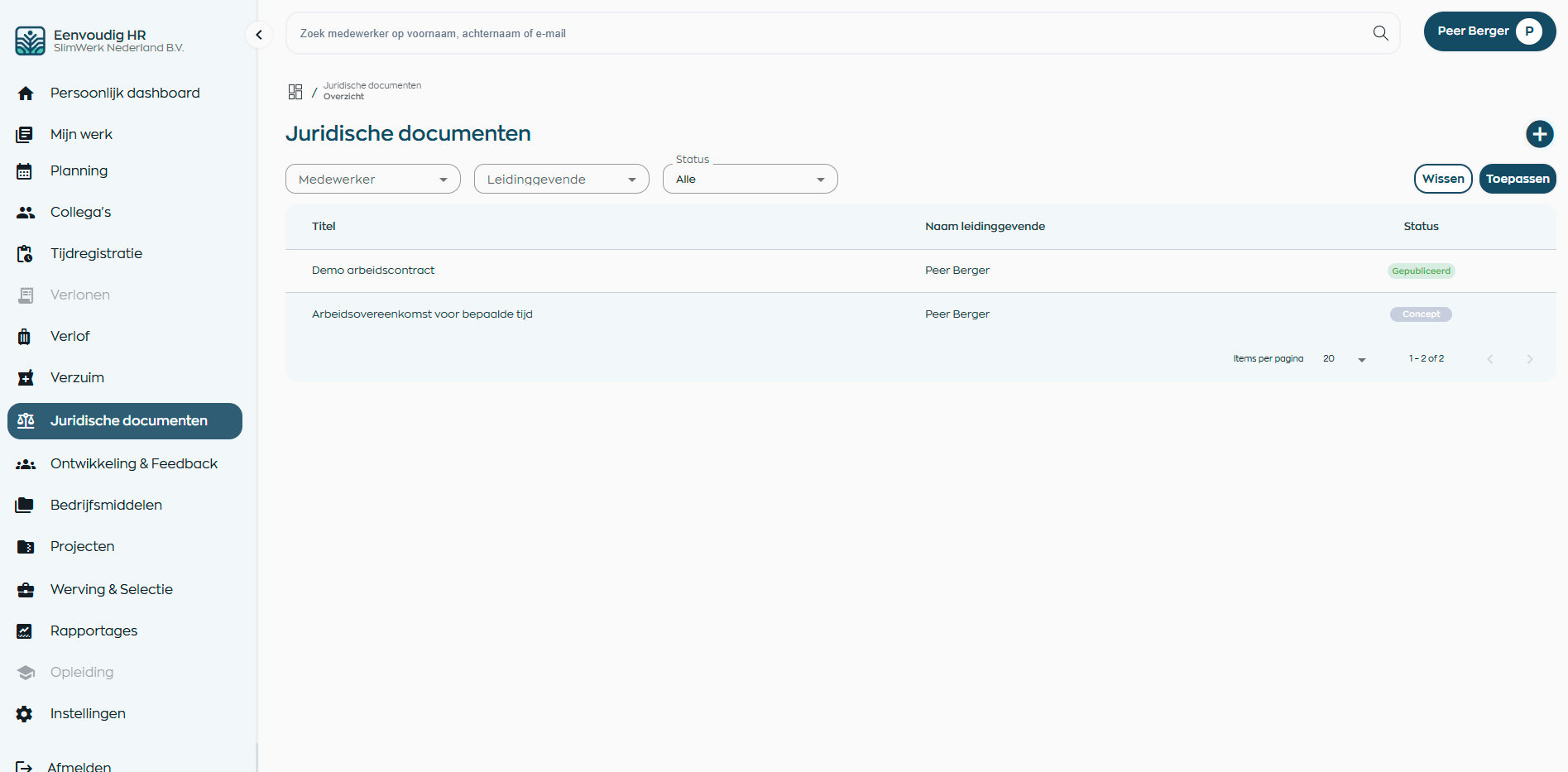Toggle the Gepubliceerd status badge
1568x772 pixels.
[x=1421, y=271]
